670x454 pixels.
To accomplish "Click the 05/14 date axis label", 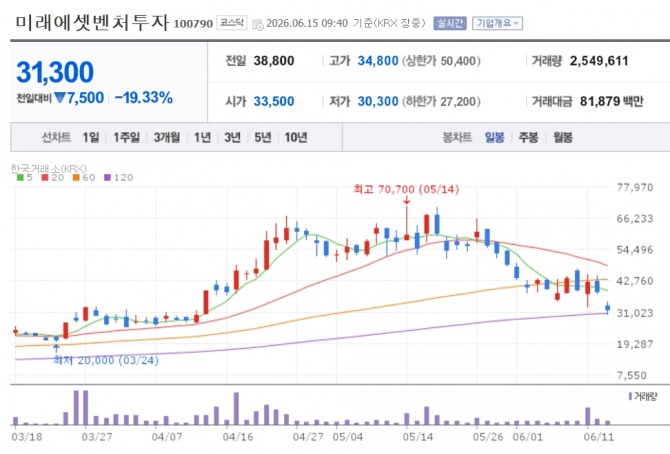I will [417, 437].
